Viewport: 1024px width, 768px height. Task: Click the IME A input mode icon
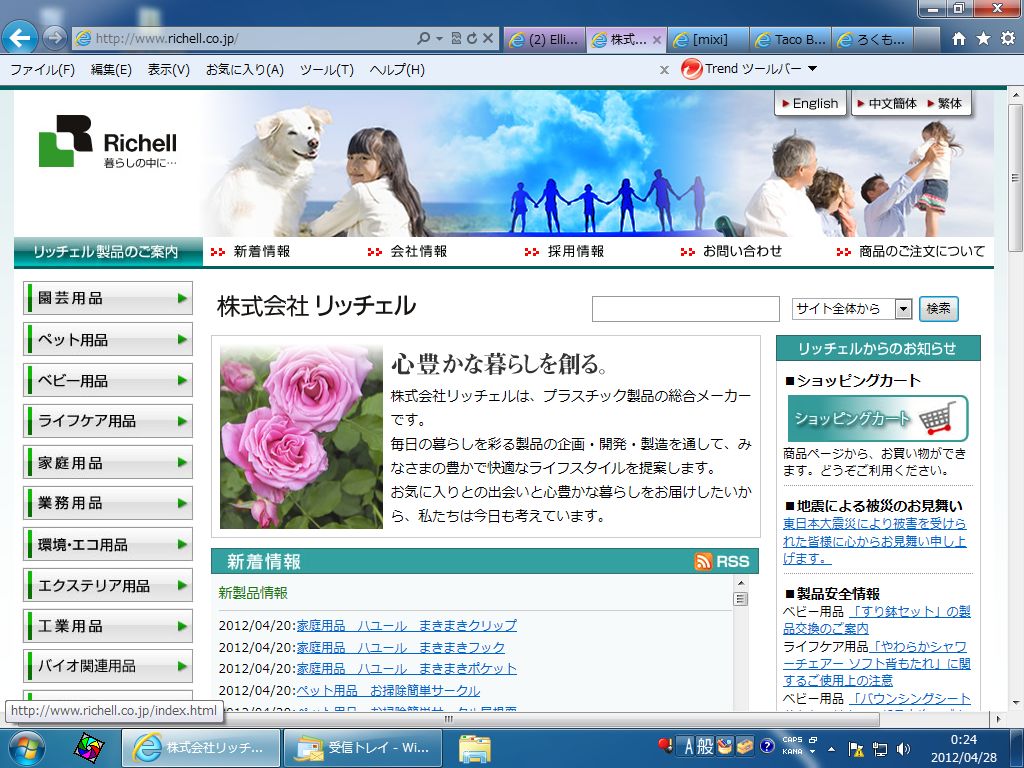click(688, 746)
